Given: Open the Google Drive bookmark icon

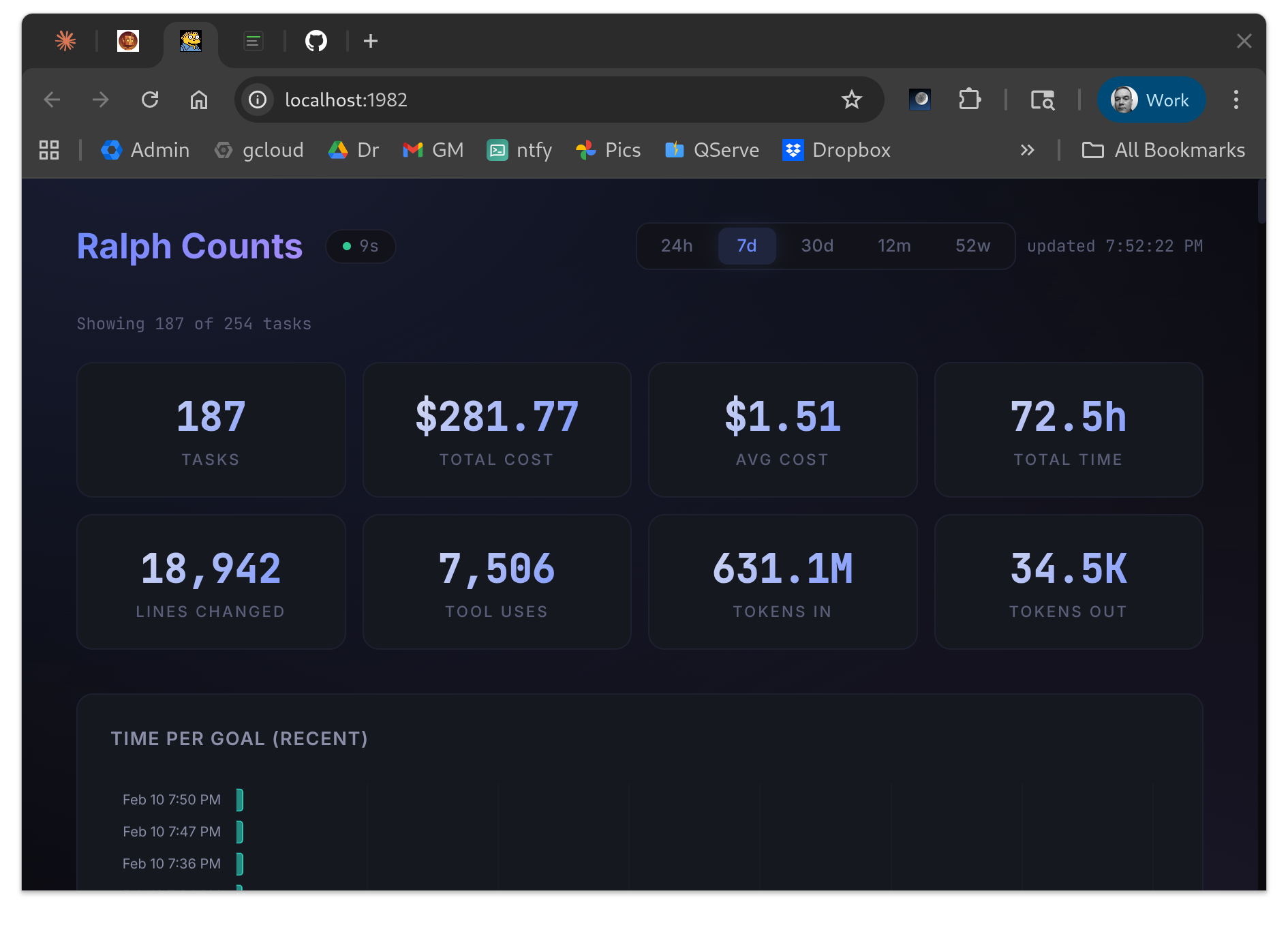Looking at the screenshot, I should [339, 150].
